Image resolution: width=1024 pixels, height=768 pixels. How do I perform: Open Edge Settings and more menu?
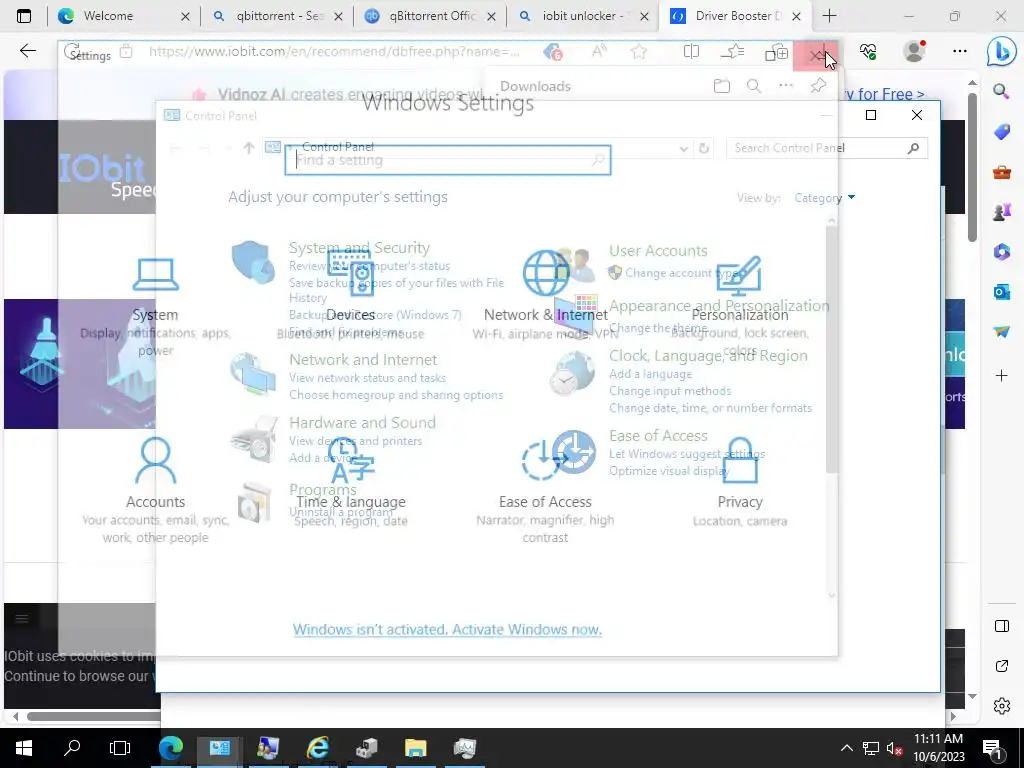(959, 51)
